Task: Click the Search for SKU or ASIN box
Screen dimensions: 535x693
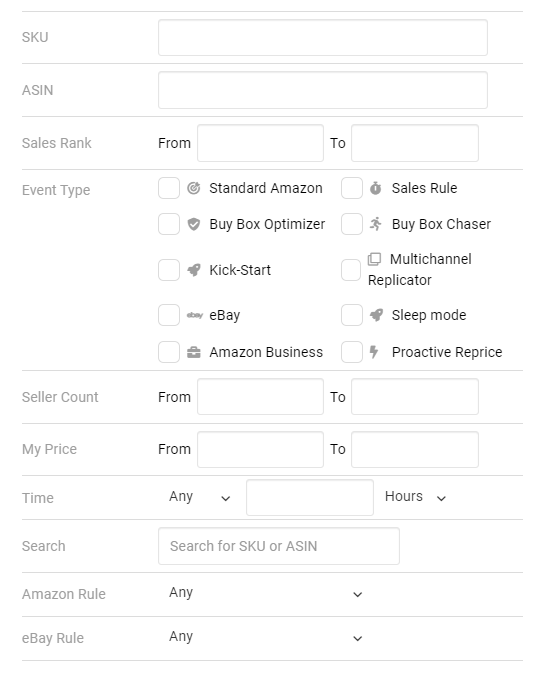Action: [x=279, y=546]
